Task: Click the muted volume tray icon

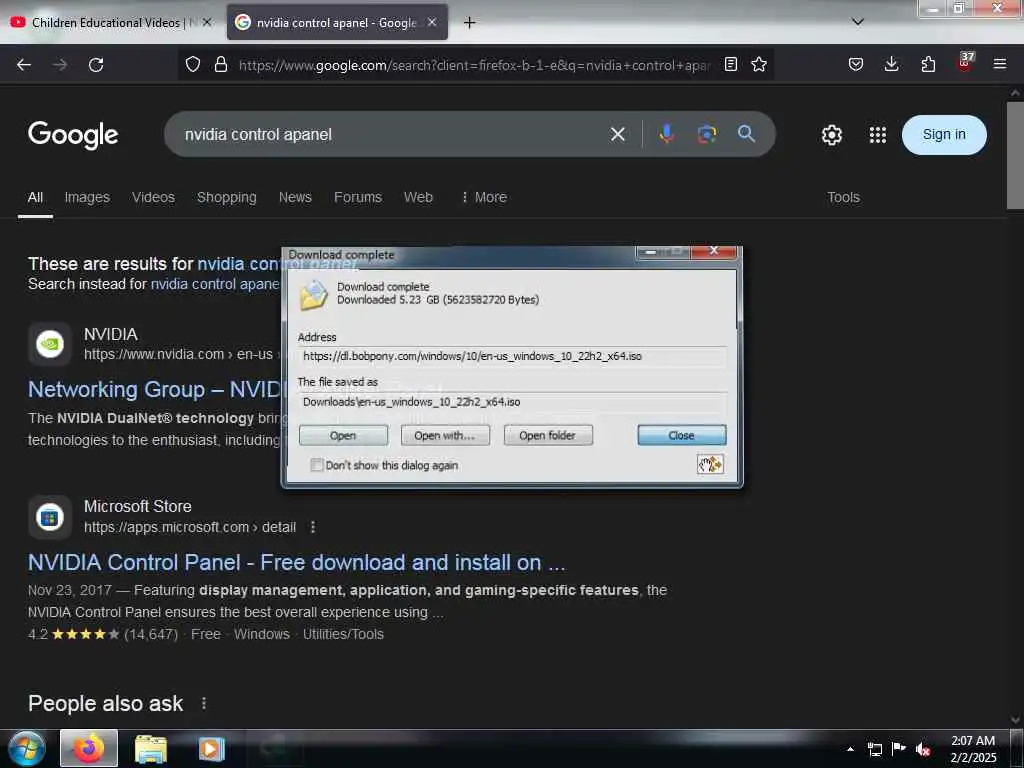Action: [x=923, y=749]
